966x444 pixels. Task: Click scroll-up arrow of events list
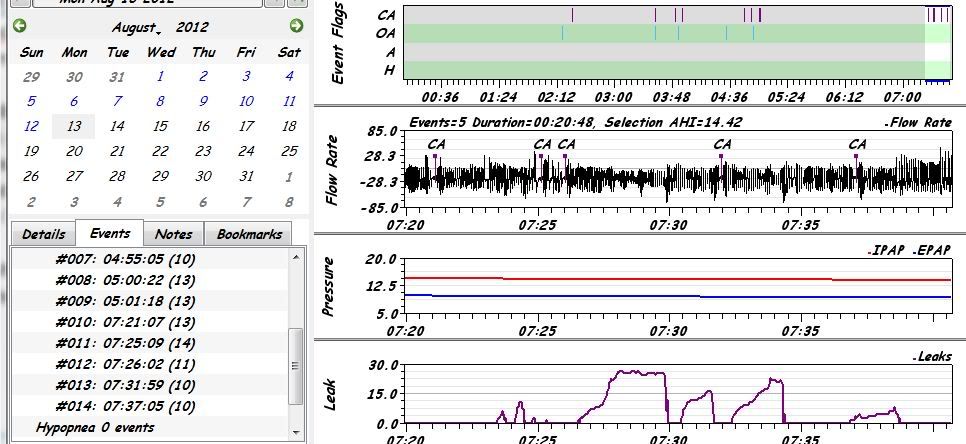(x=295, y=257)
